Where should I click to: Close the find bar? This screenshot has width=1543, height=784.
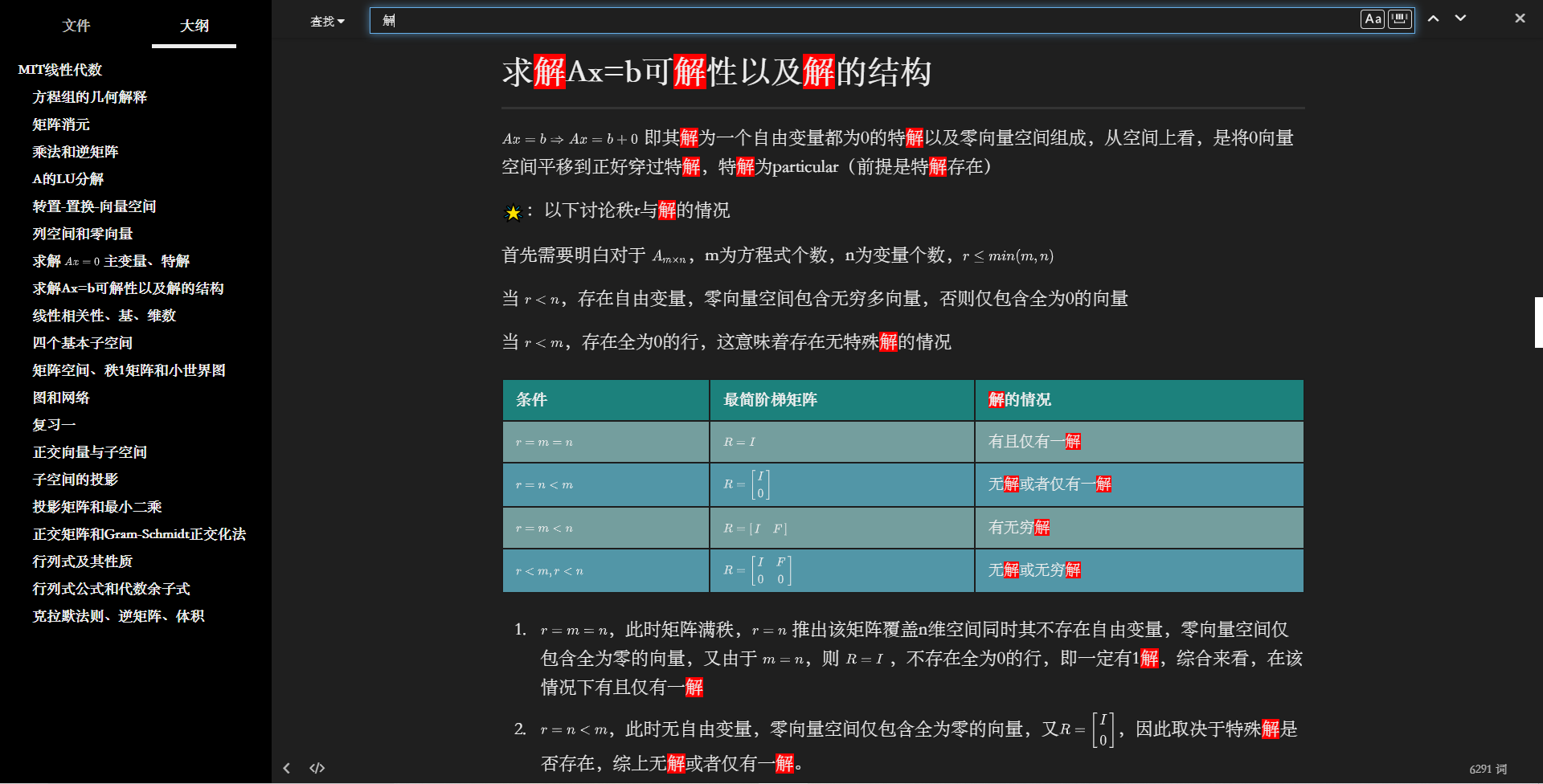(x=1520, y=18)
